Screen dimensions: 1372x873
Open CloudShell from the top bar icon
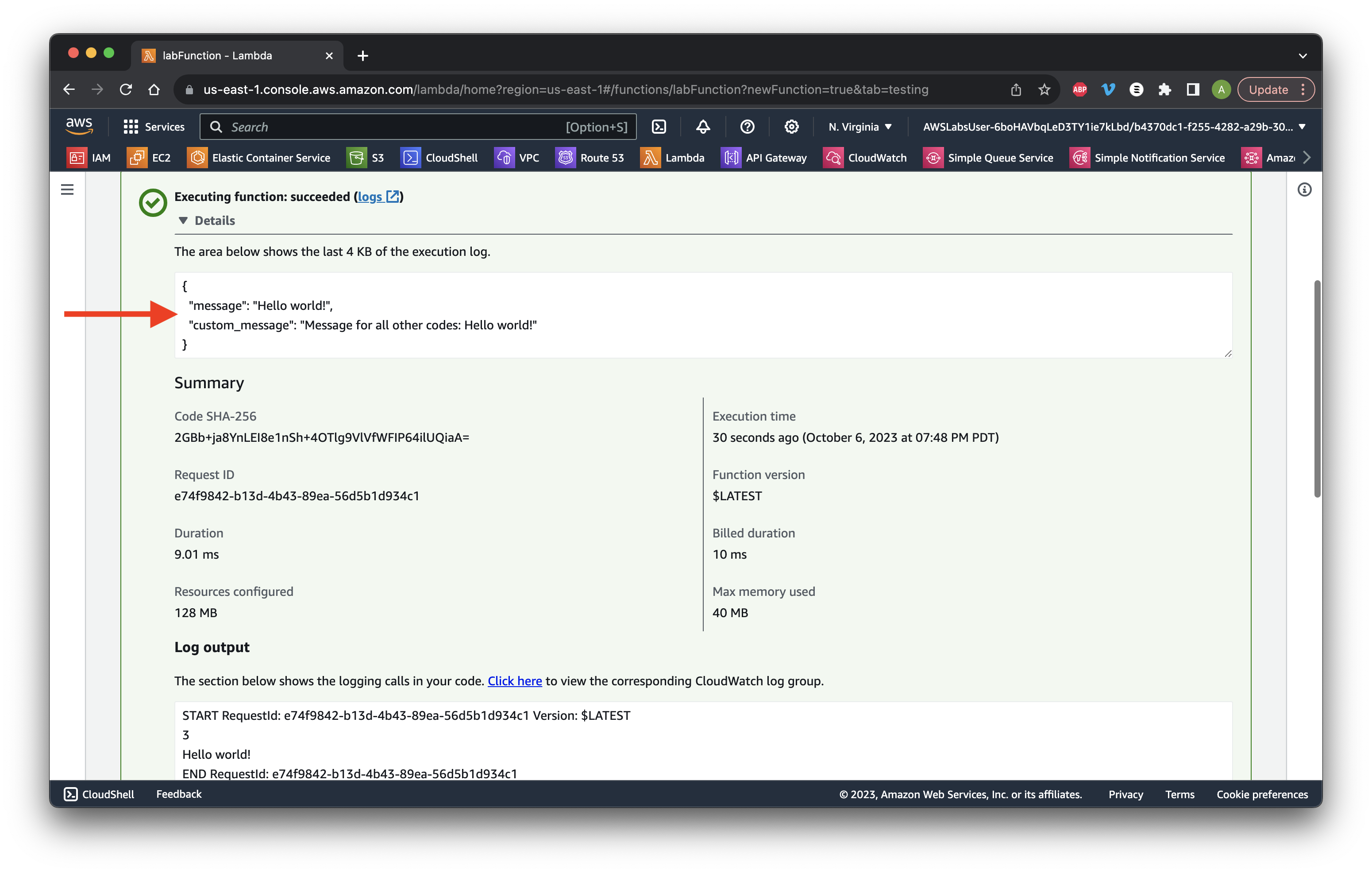coord(659,127)
